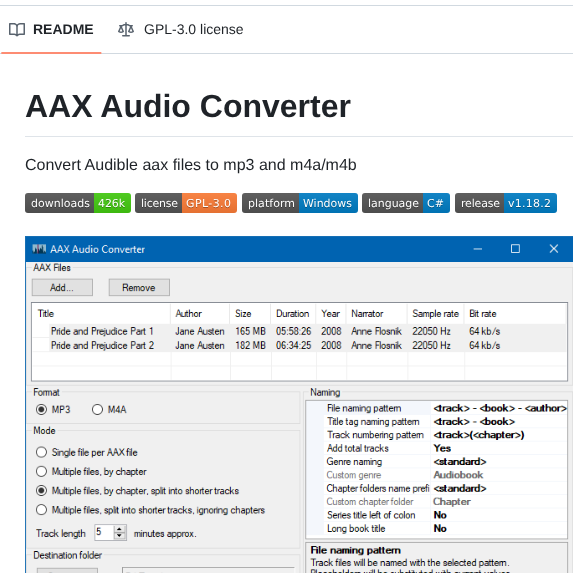Select the M4A format radio button
Image resolution: width=573 pixels, height=573 pixels.
pyautogui.click(x=97, y=409)
